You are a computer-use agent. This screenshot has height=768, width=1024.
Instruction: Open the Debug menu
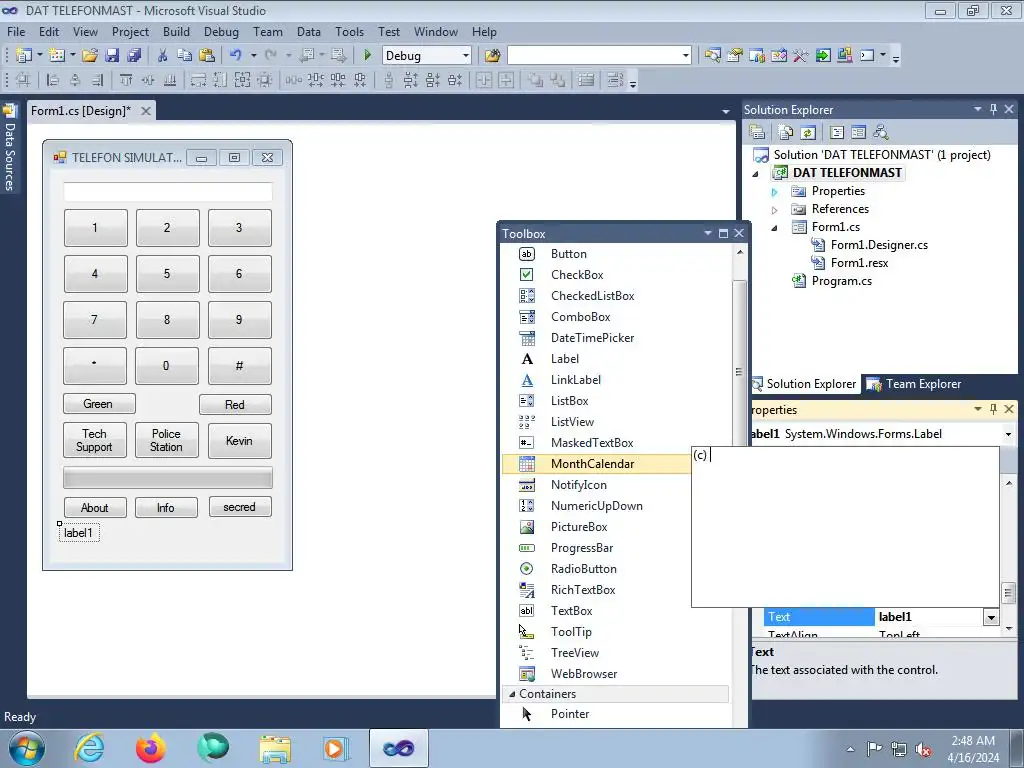tap(221, 31)
